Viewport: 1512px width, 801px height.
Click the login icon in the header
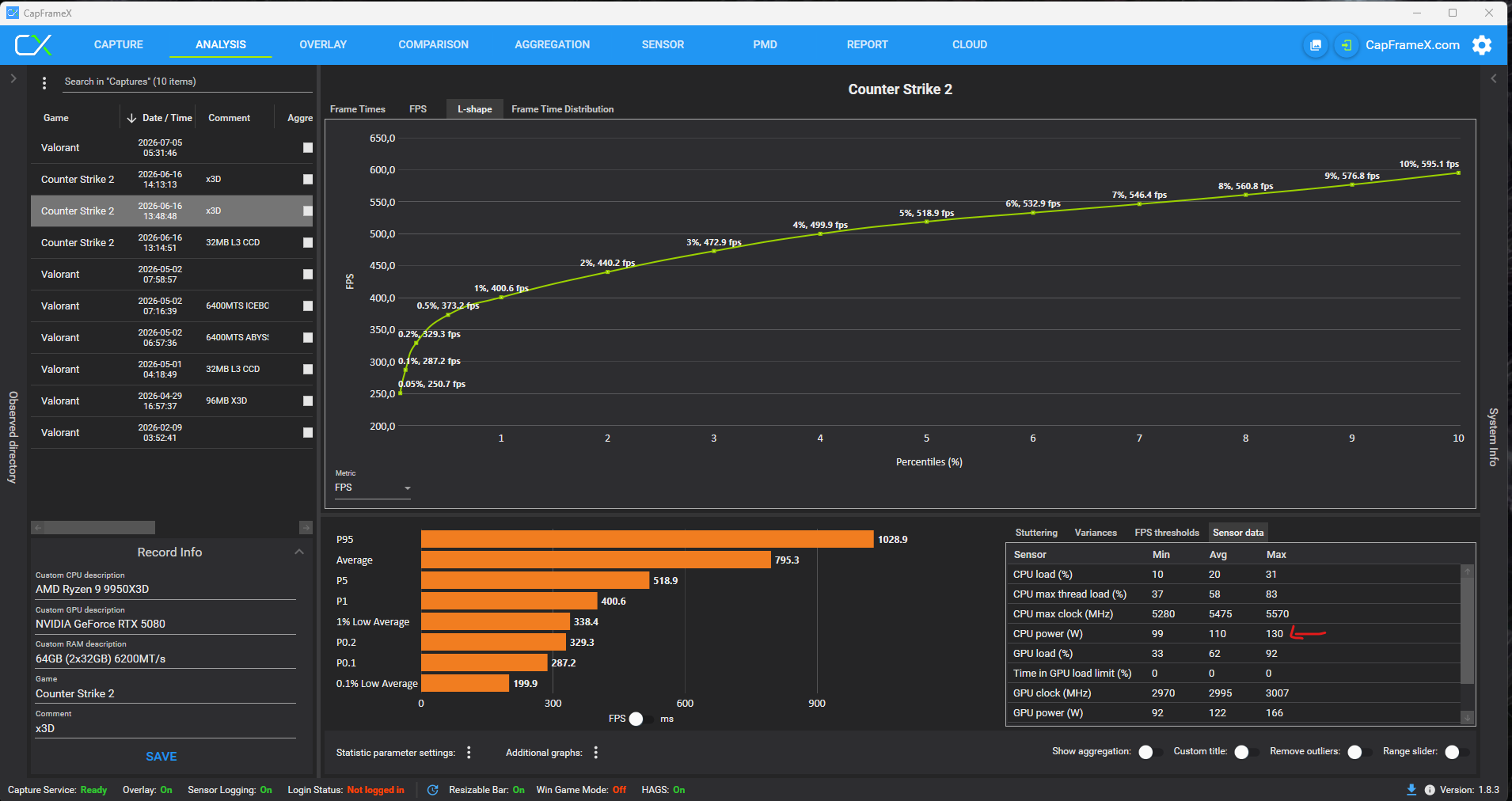[1347, 45]
